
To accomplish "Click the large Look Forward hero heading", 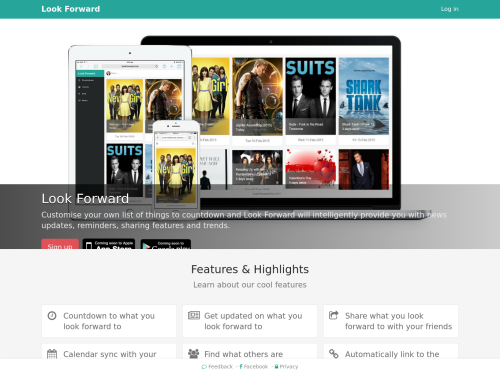I will [x=85, y=199].
